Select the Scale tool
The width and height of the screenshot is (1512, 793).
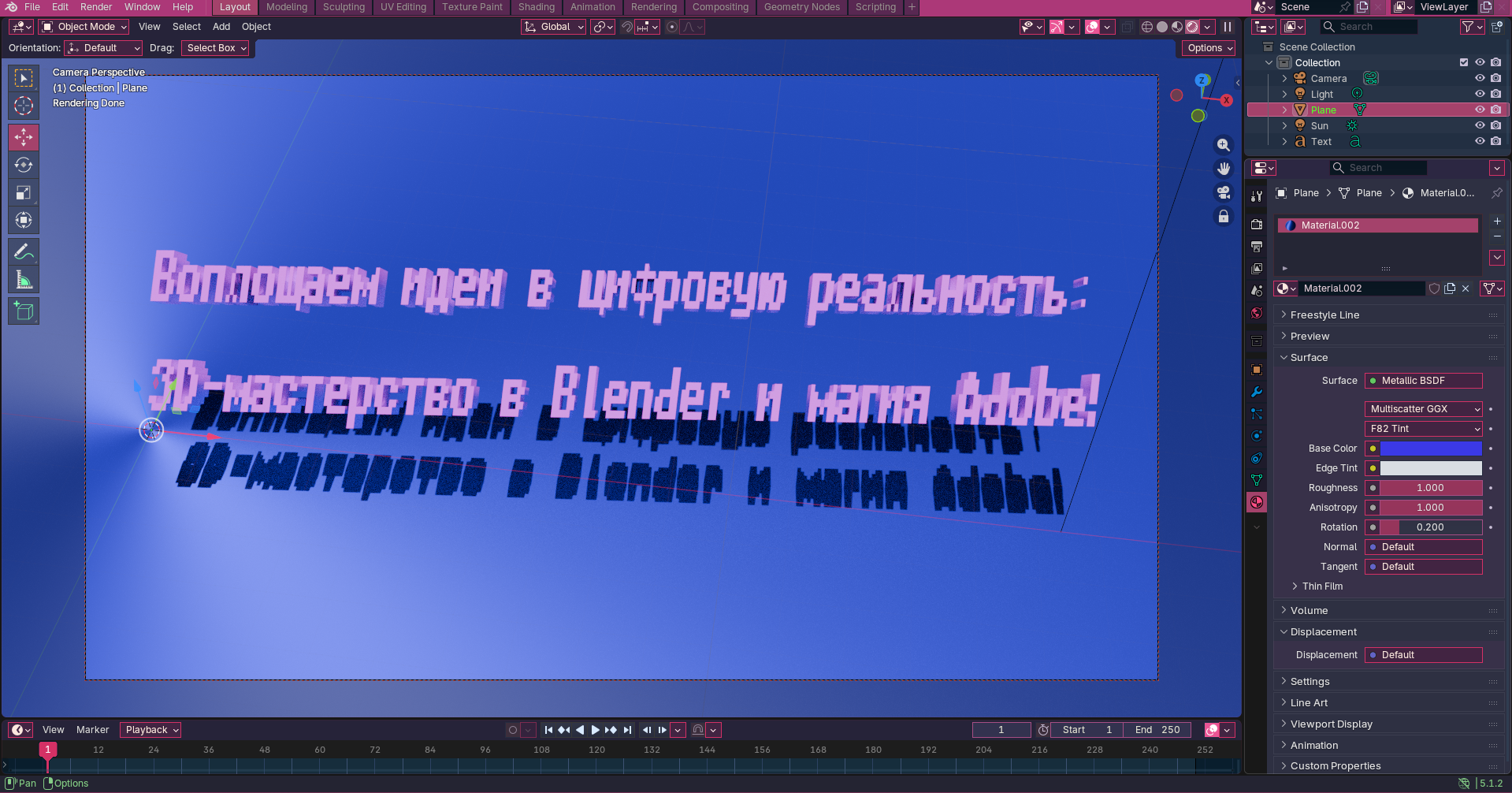[x=24, y=192]
